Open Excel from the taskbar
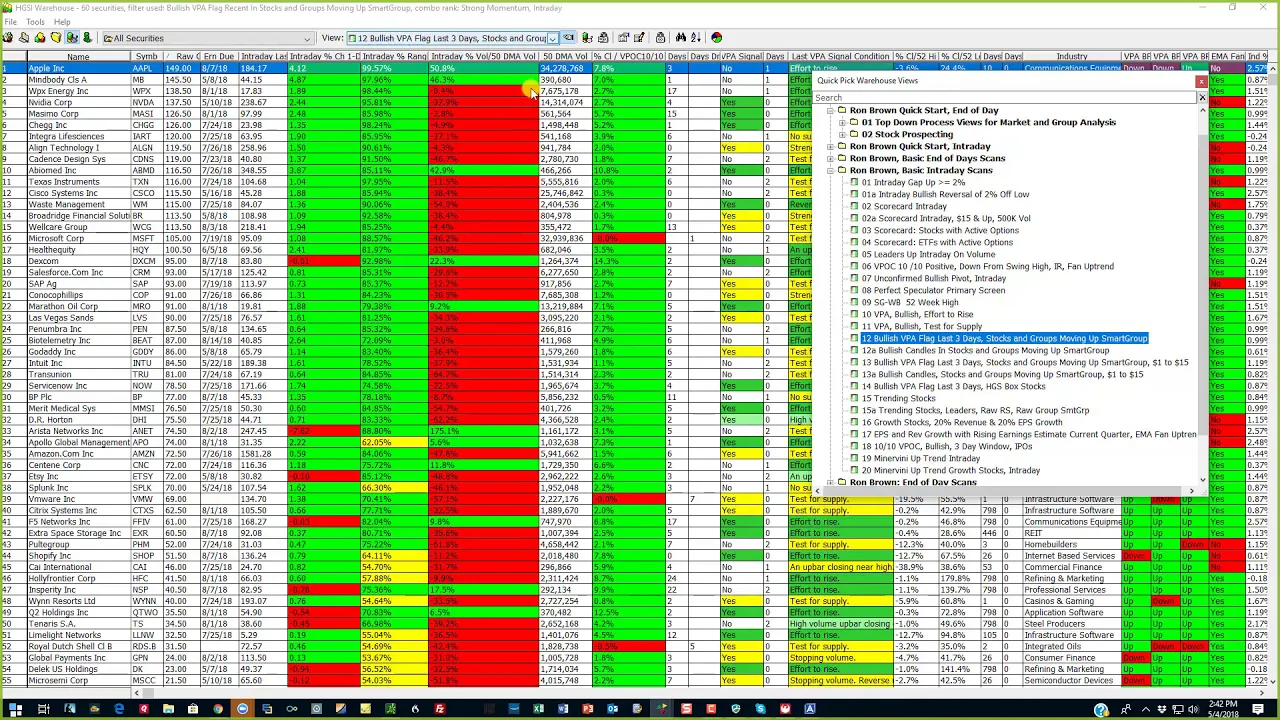 538,710
